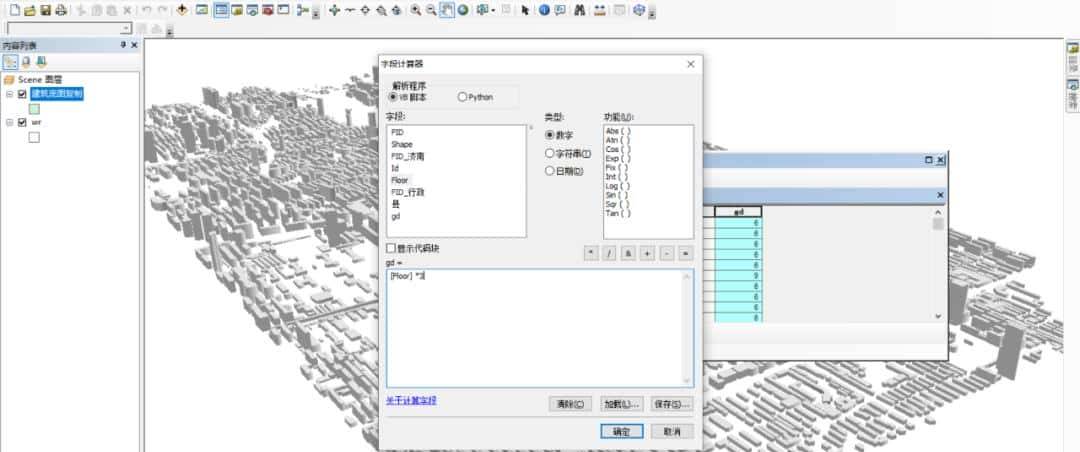Click the 取消 cancel button

[672, 431]
